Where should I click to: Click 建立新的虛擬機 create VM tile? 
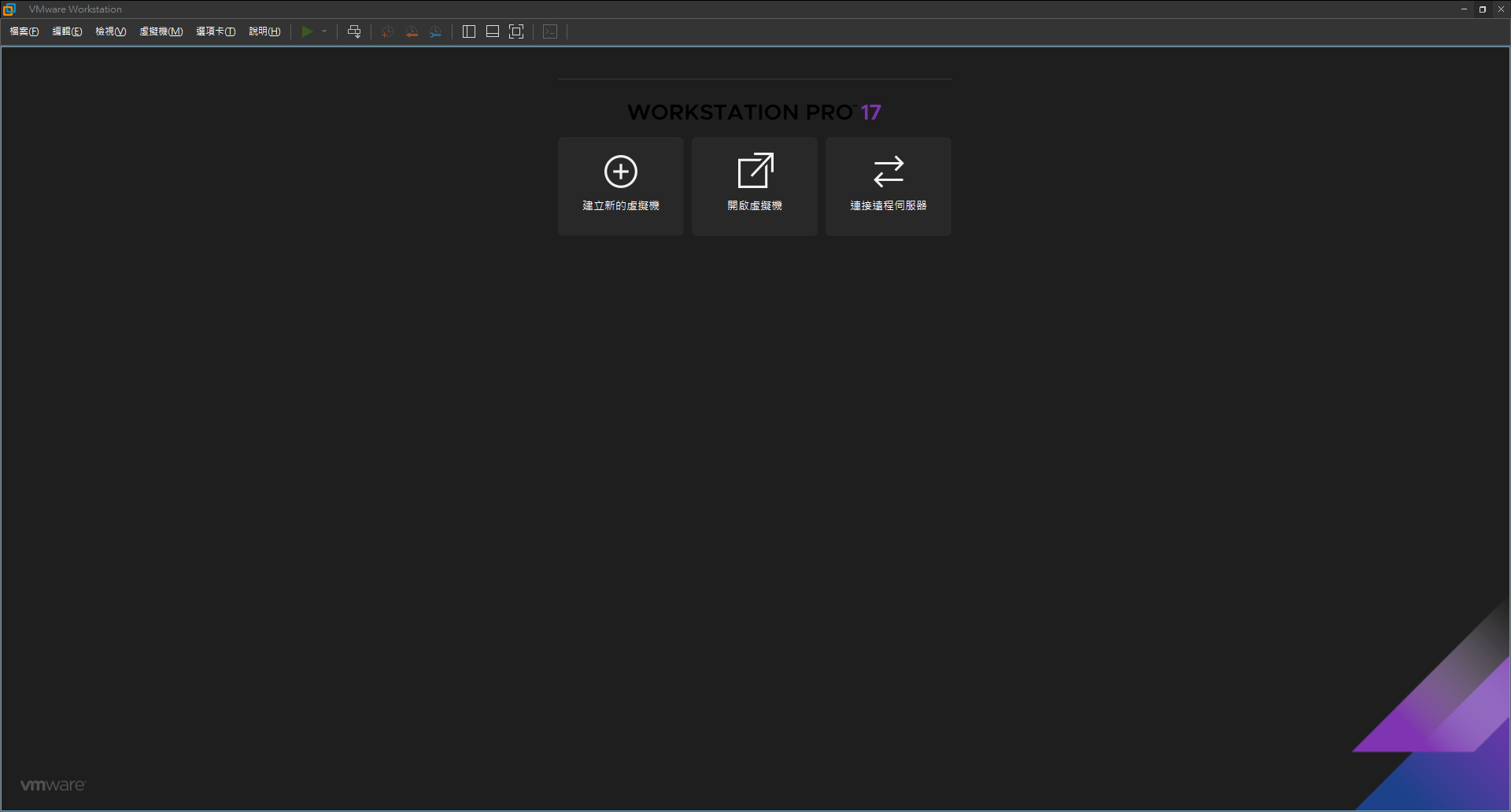(620, 186)
